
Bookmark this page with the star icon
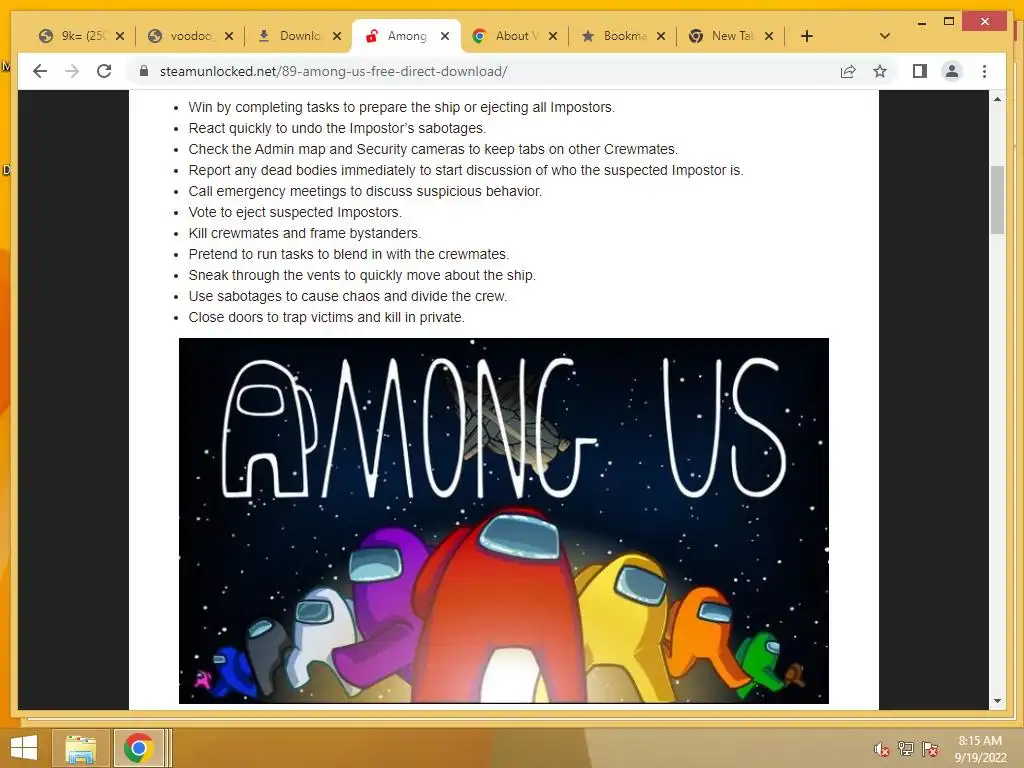pyautogui.click(x=880, y=71)
